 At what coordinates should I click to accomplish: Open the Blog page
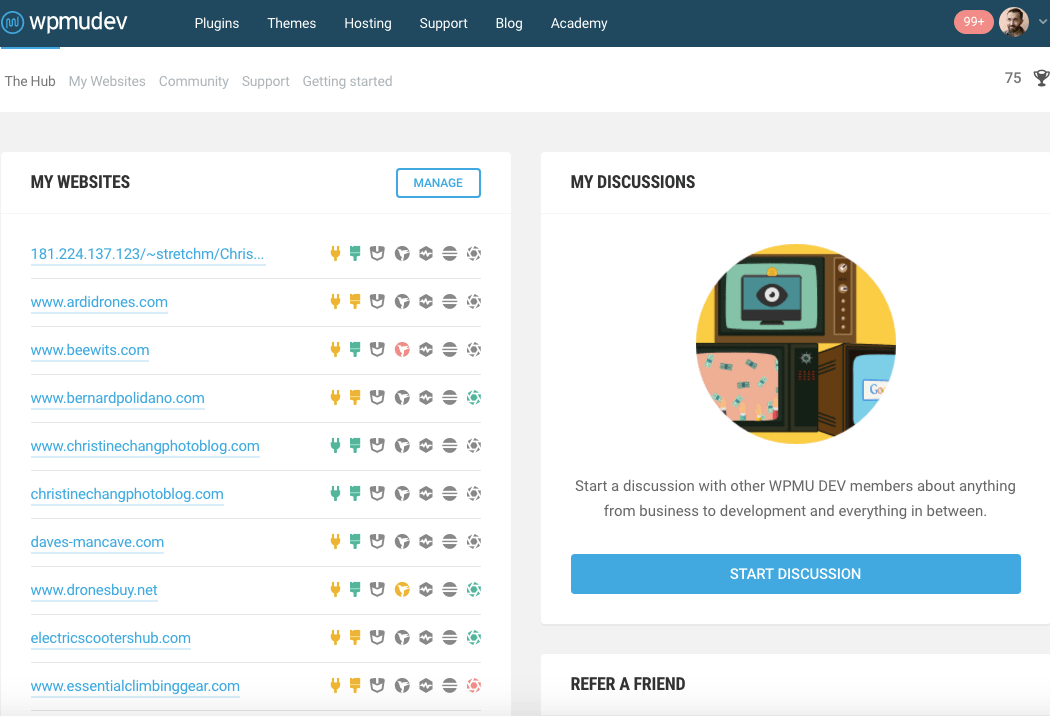(x=509, y=23)
